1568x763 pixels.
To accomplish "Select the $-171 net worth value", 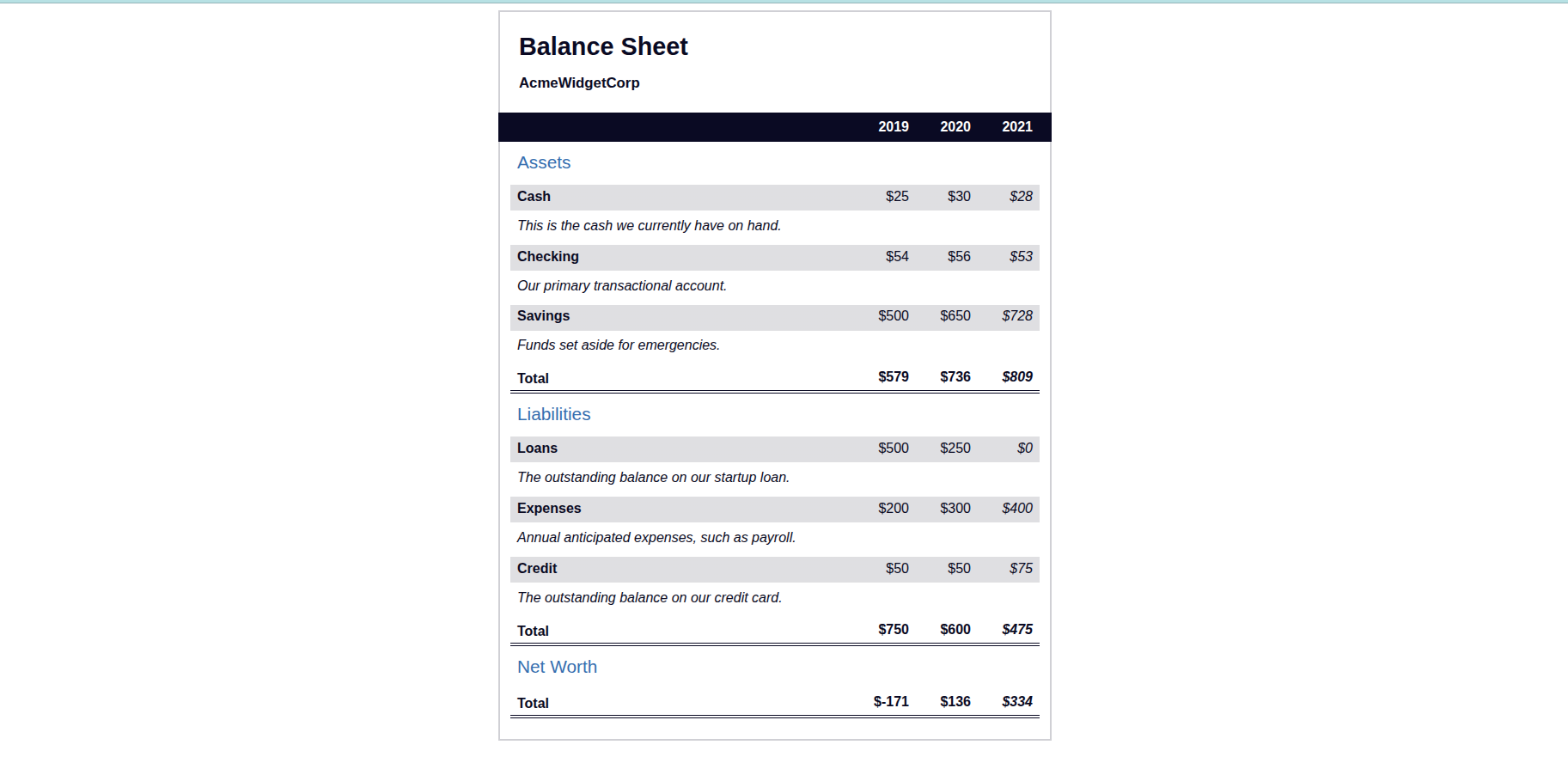I will pos(891,702).
